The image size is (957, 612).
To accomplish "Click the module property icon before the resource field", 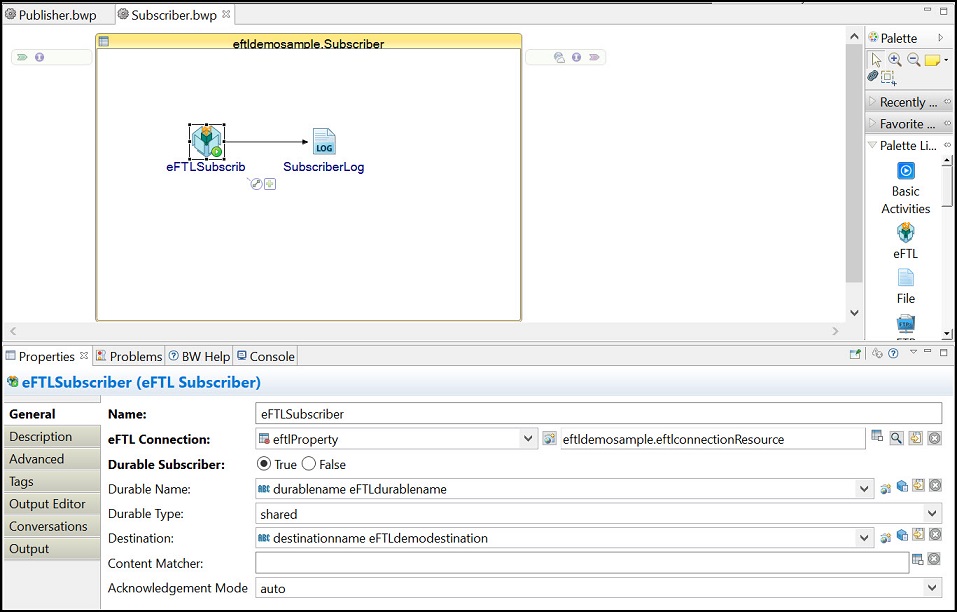I will [549, 439].
